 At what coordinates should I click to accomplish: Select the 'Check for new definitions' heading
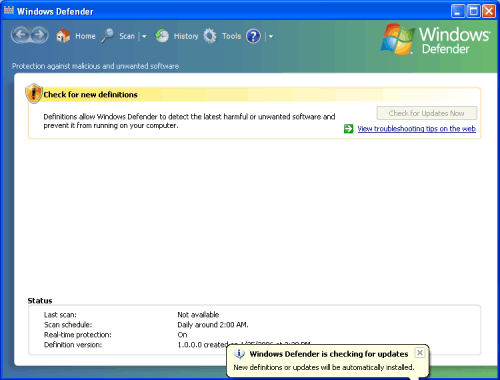90,95
